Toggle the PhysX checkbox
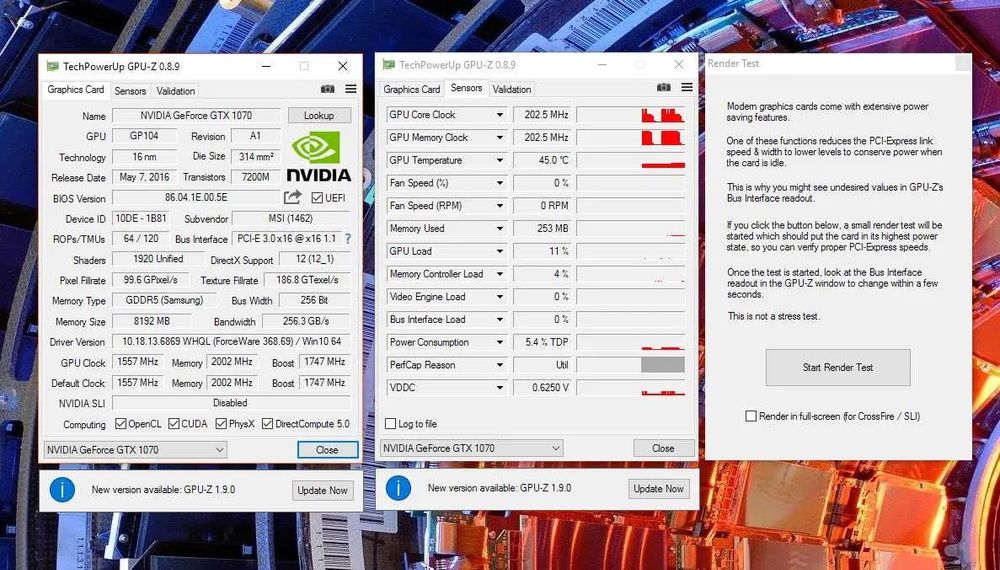 click(221, 423)
